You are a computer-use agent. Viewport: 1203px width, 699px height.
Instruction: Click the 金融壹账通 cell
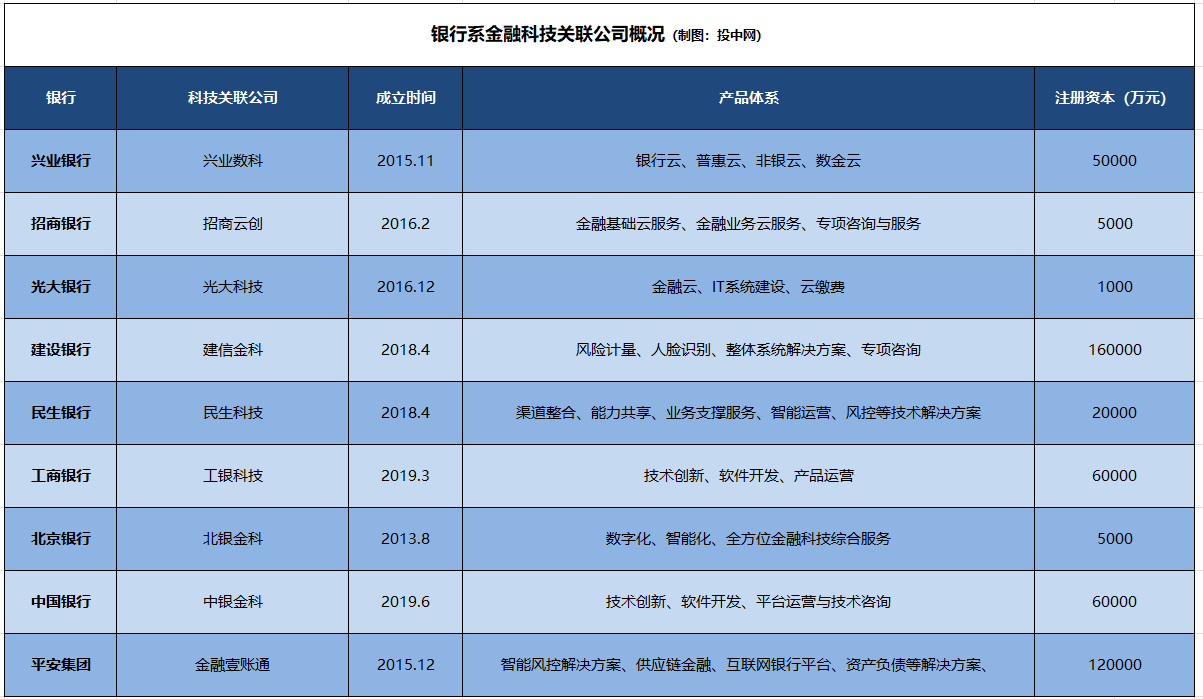click(x=233, y=665)
